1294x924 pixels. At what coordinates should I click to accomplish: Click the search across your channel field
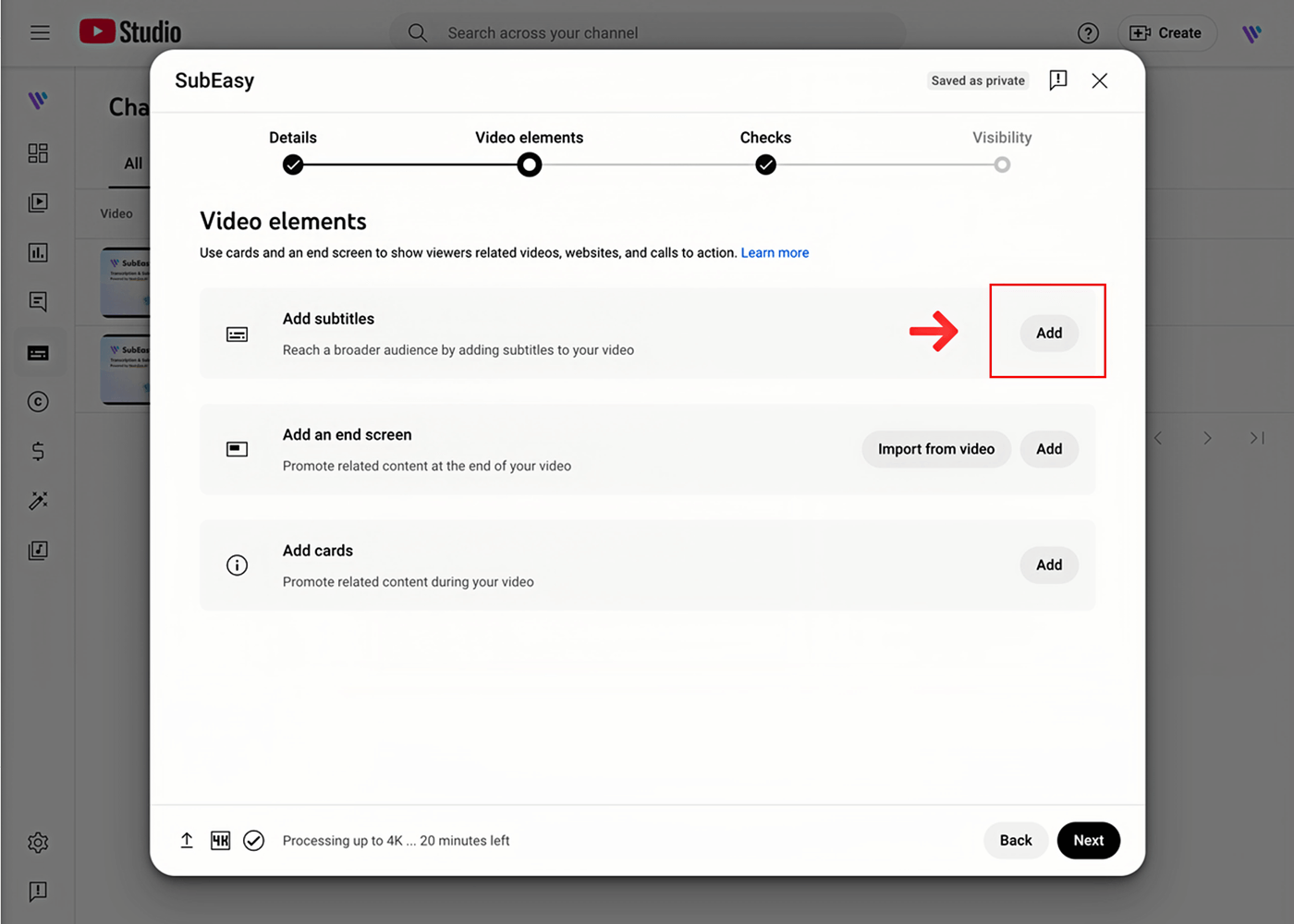pos(647,33)
